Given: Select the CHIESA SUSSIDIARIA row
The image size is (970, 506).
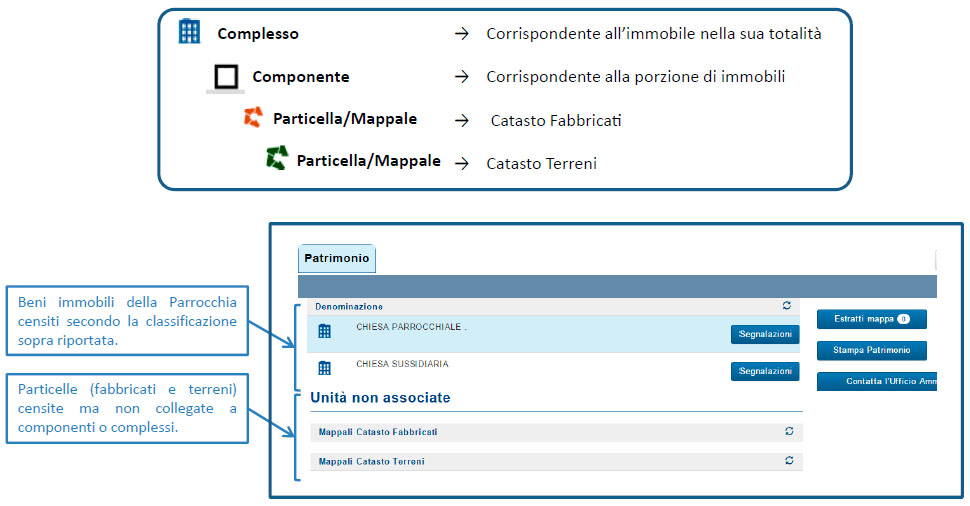Looking at the screenshot, I should [553, 371].
